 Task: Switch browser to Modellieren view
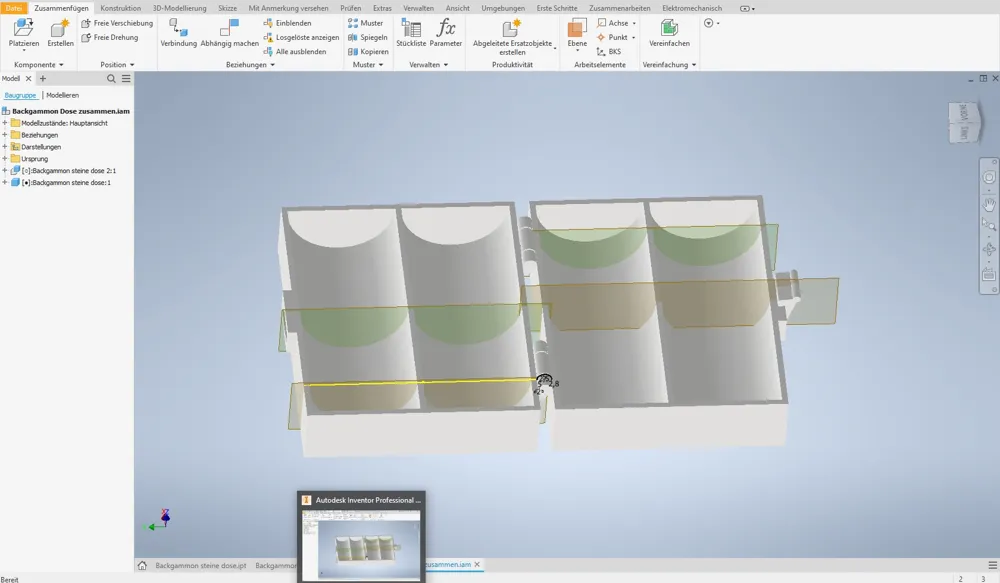click(62, 96)
